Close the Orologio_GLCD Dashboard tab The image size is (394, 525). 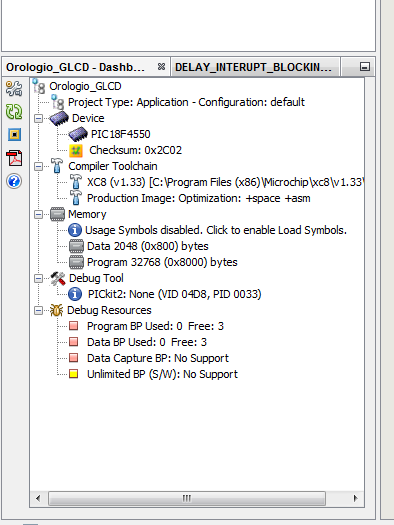point(161,67)
